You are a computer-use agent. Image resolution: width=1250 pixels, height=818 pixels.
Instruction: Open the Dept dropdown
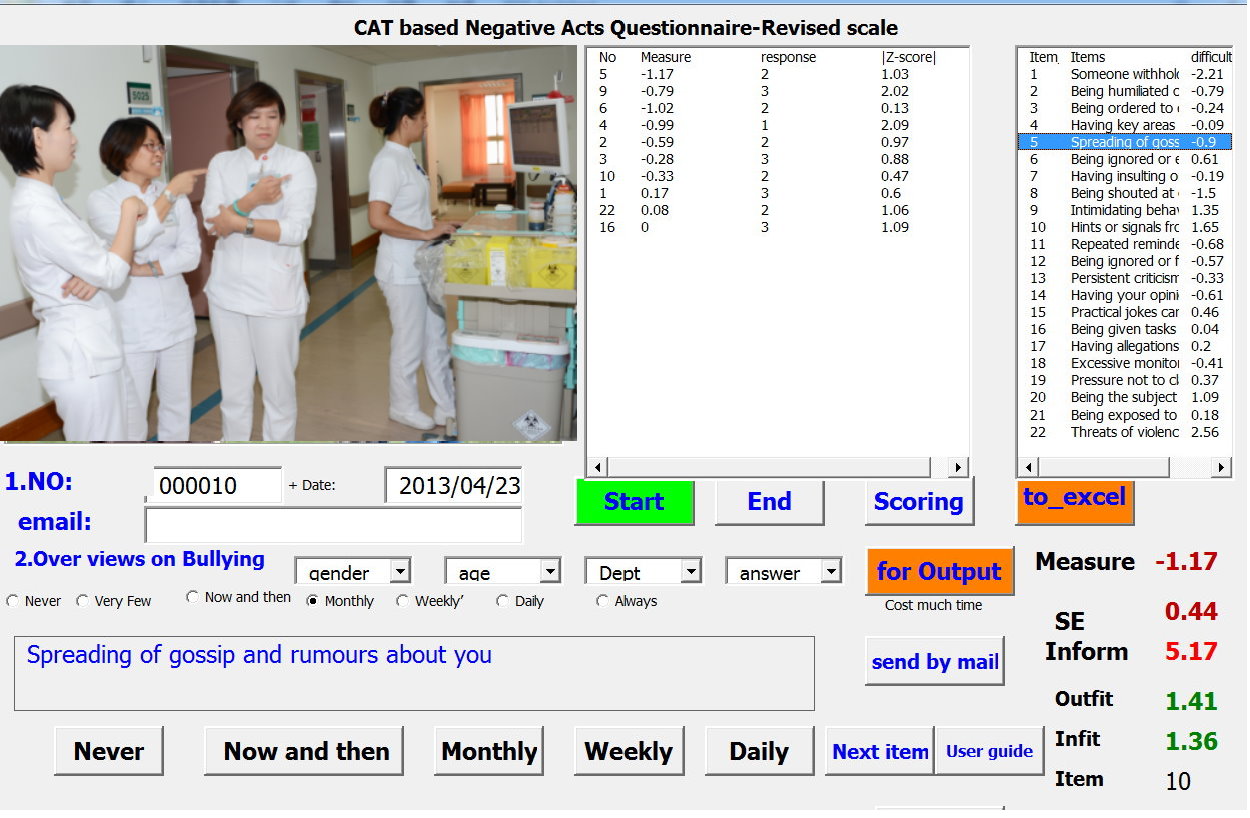pyautogui.click(x=691, y=571)
